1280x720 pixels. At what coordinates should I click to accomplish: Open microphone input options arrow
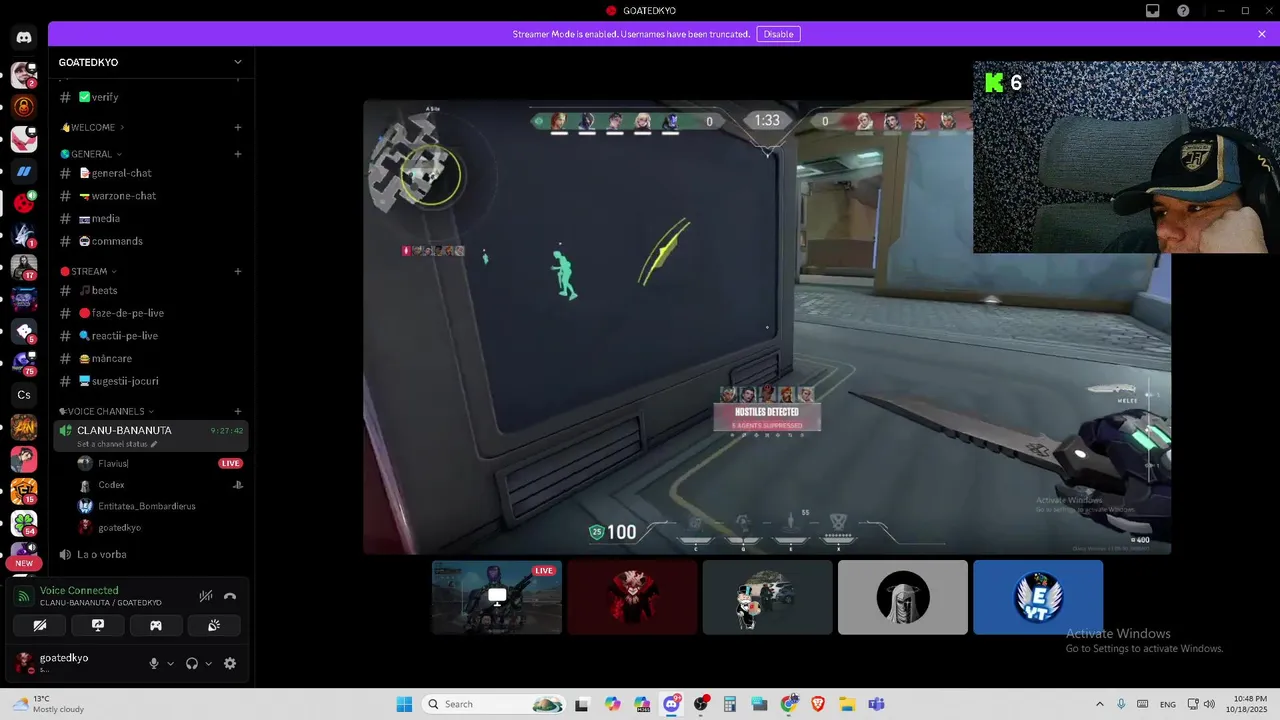pos(170,664)
